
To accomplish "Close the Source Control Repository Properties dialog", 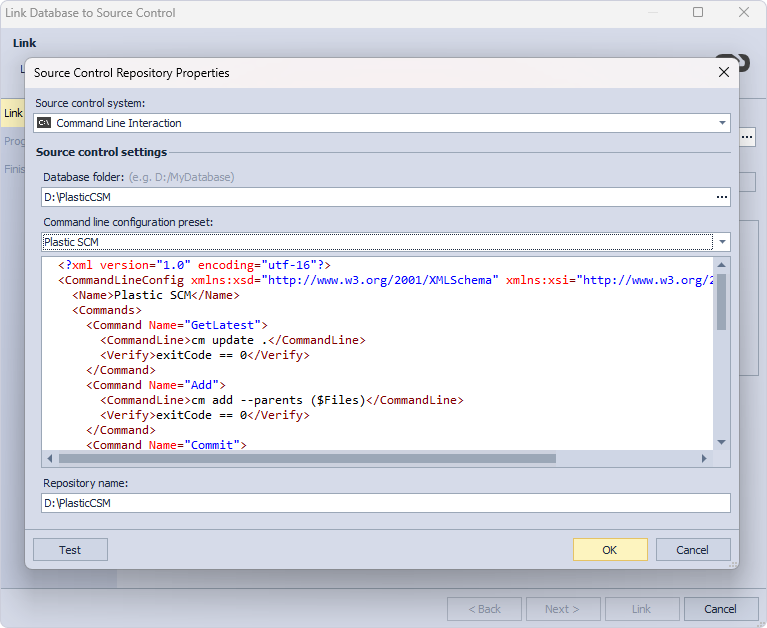I will click(x=723, y=72).
